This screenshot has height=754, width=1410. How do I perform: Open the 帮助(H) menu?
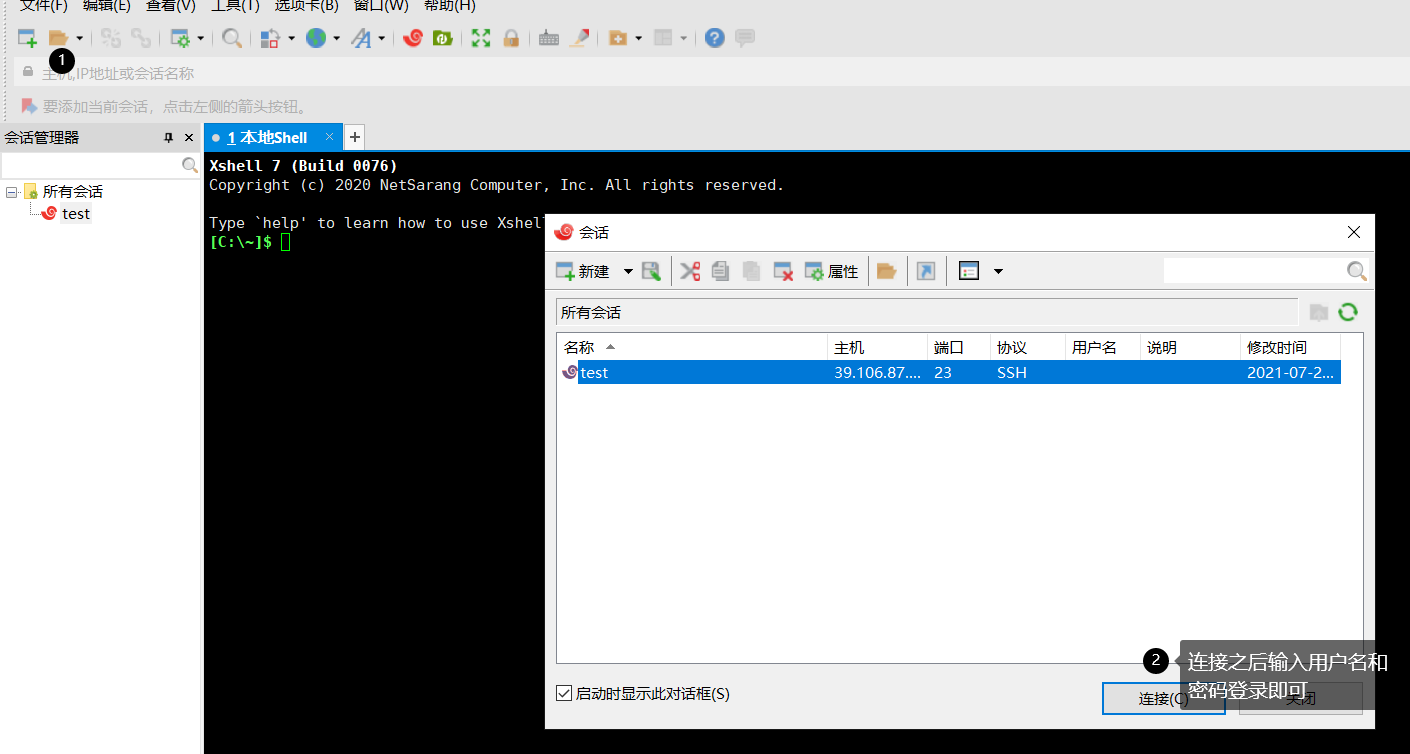click(x=450, y=5)
